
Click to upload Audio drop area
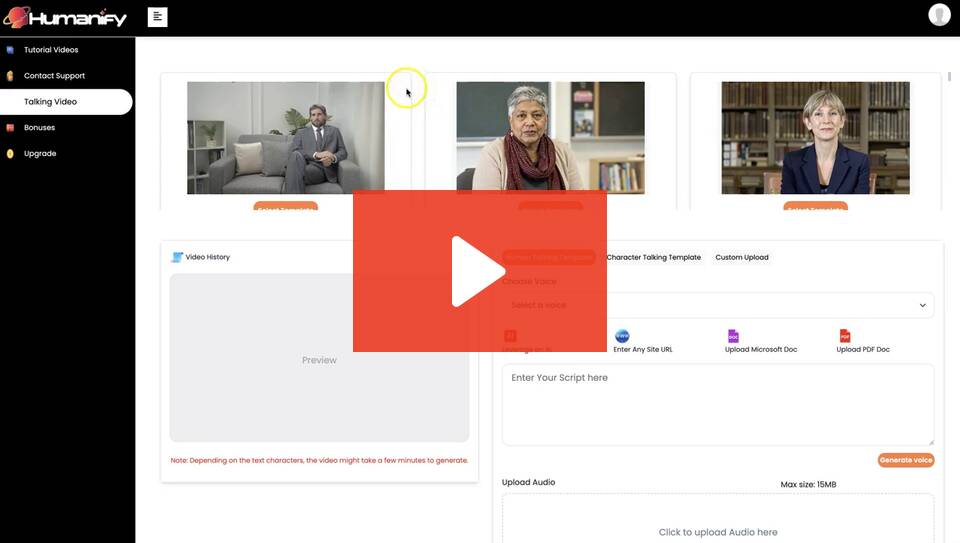point(718,519)
